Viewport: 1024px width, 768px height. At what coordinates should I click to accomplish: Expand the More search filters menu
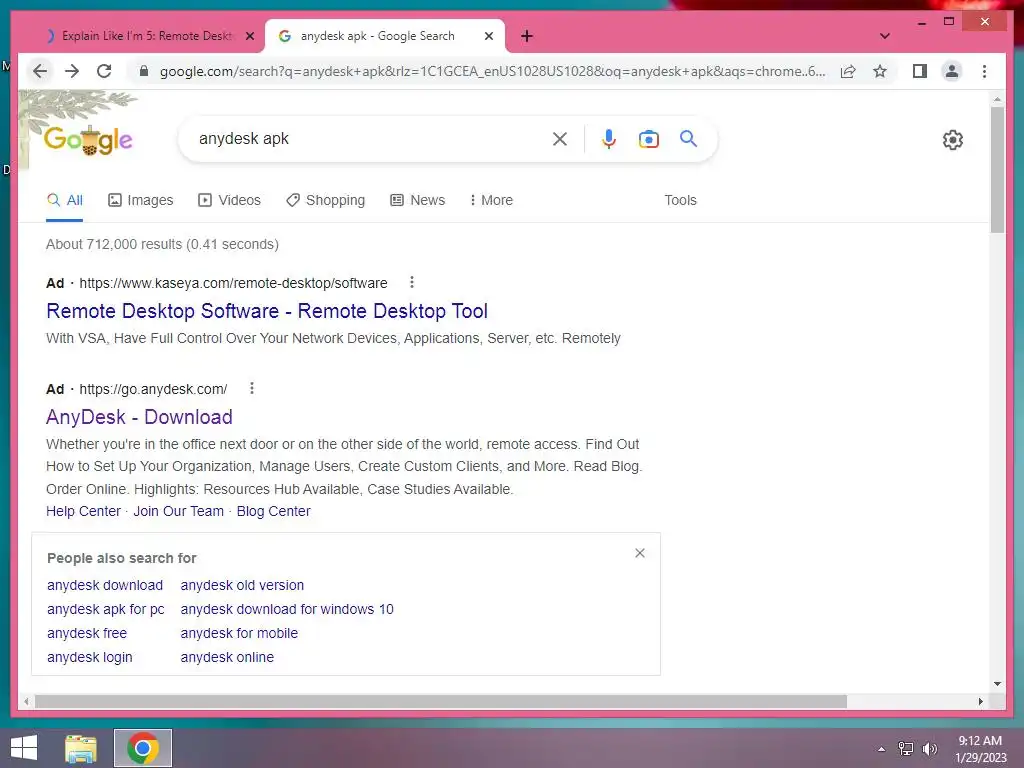pyautogui.click(x=491, y=200)
